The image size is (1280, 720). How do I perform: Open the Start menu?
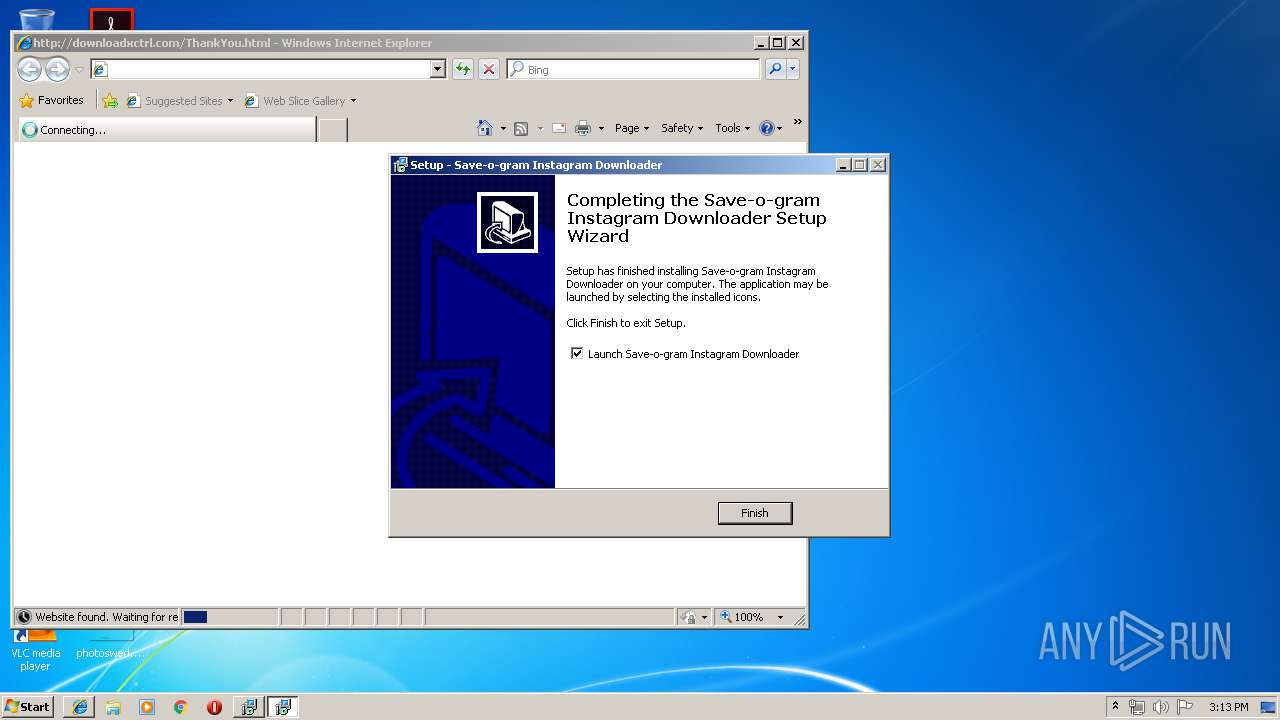click(x=28, y=706)
